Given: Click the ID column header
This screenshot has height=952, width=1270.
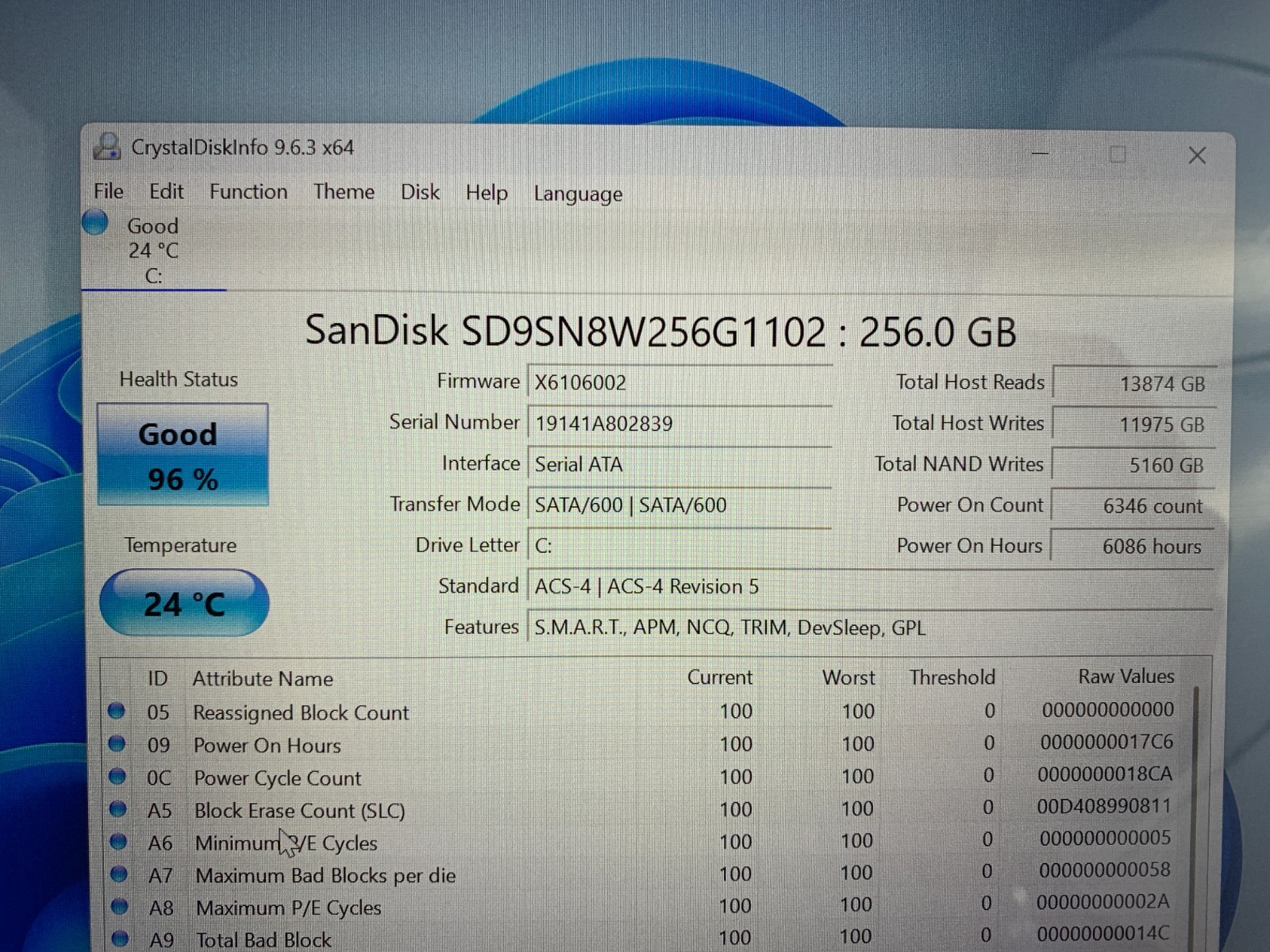Looking at the screenshot, I should pos(157,678).
